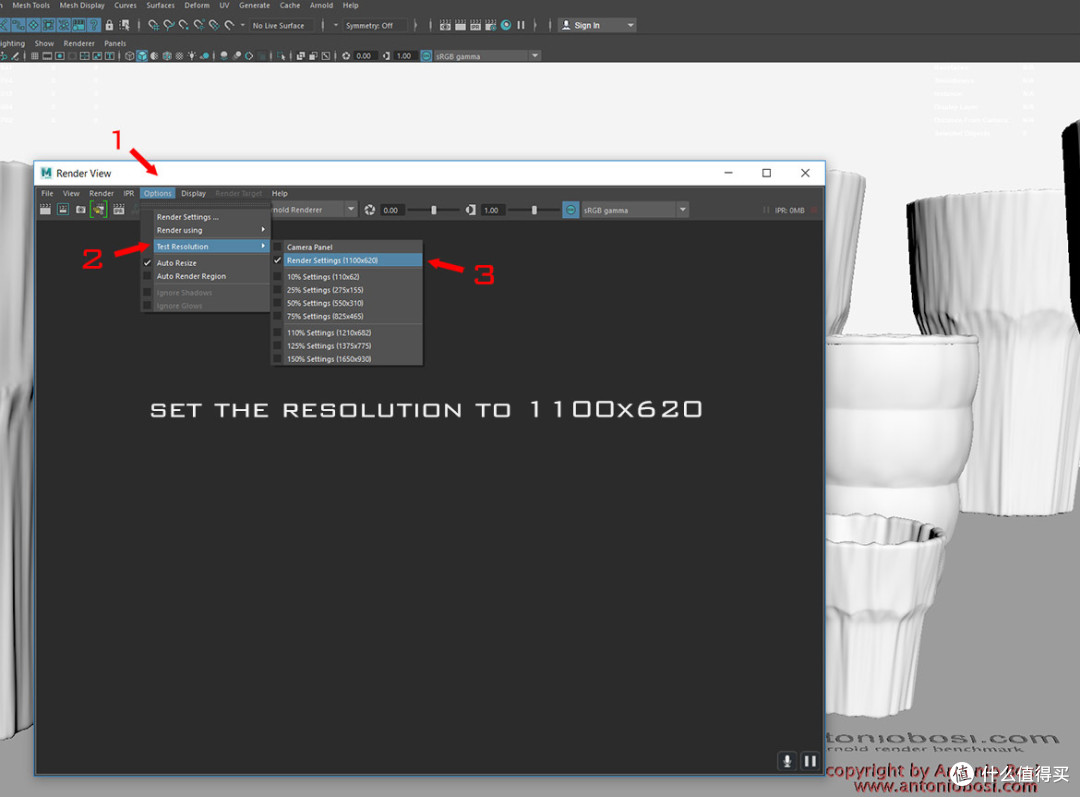Click the snap to curves magnet icon
Screen dimensions: 1080x797
point(169,25)
